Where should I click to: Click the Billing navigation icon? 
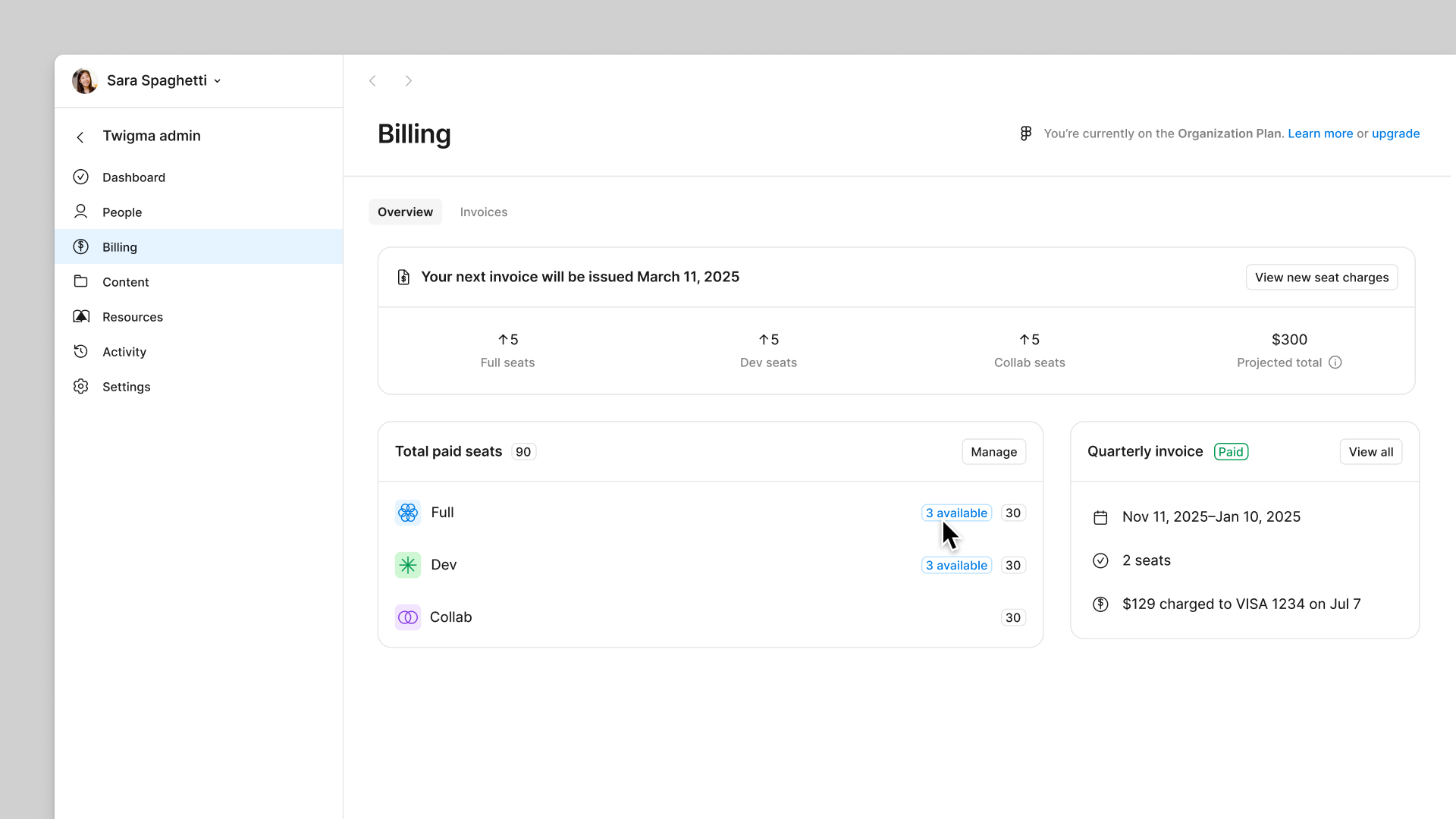(81, 247)
